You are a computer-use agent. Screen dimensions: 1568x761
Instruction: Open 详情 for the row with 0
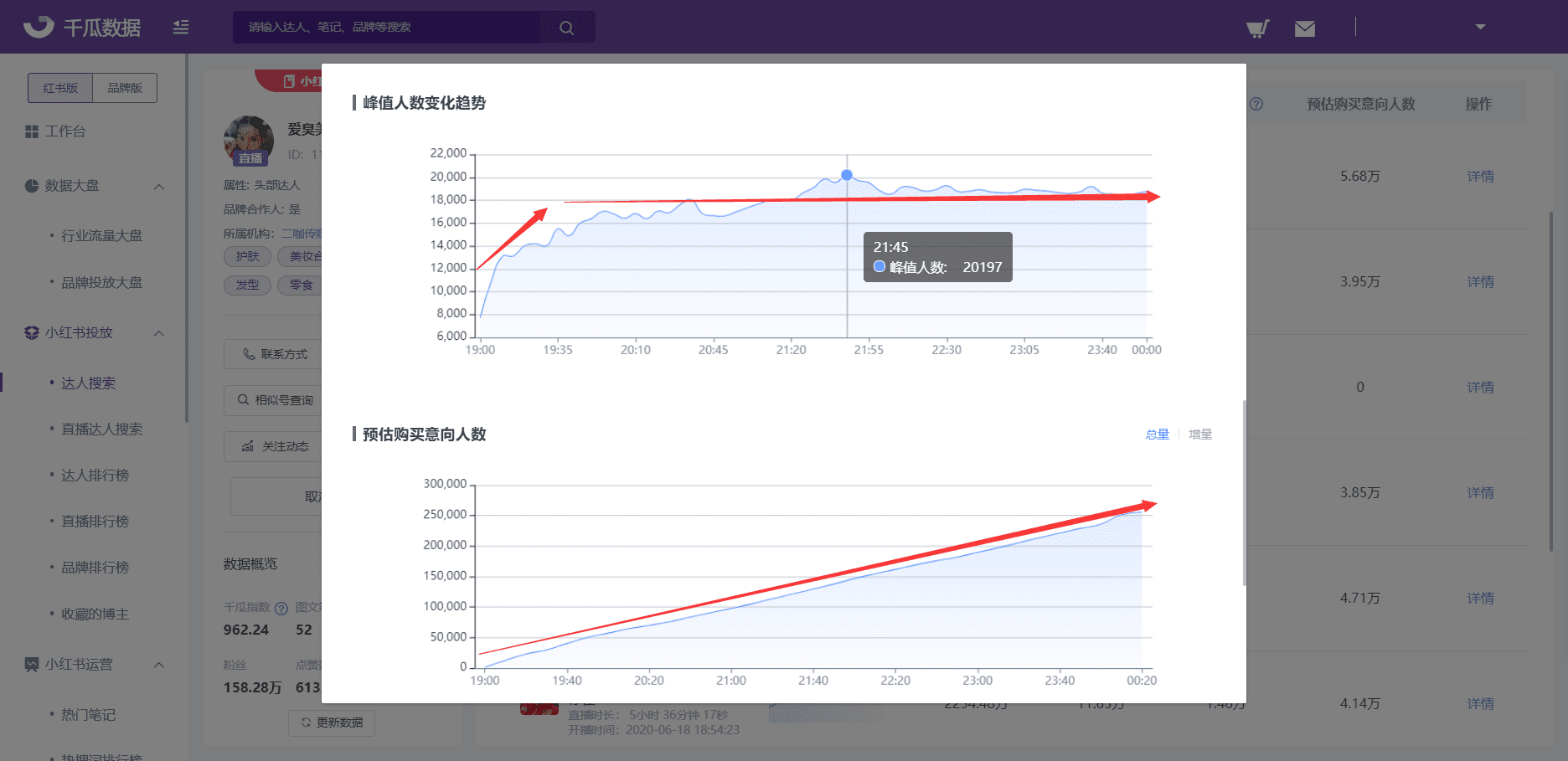coord(1480,388)
